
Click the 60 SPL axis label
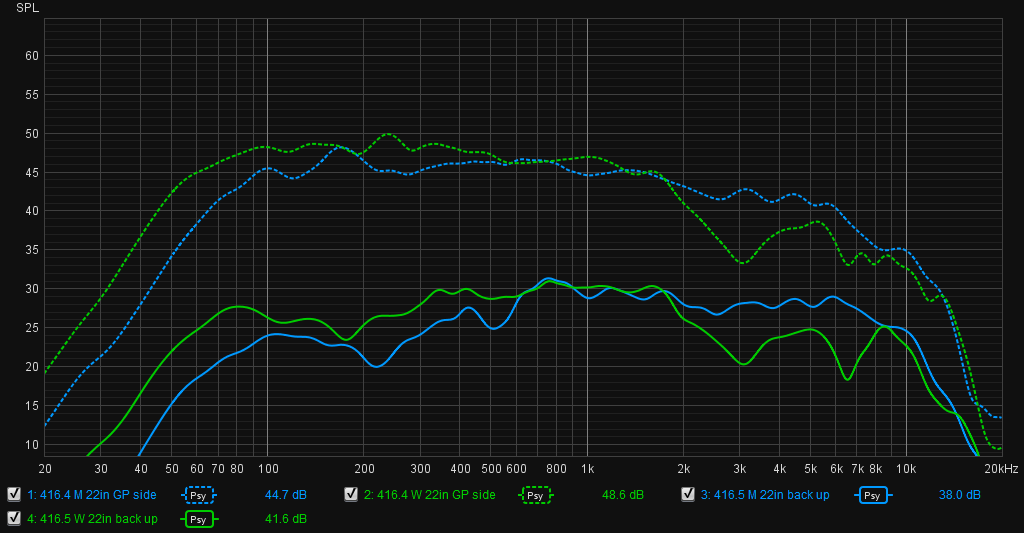[32, 56]
